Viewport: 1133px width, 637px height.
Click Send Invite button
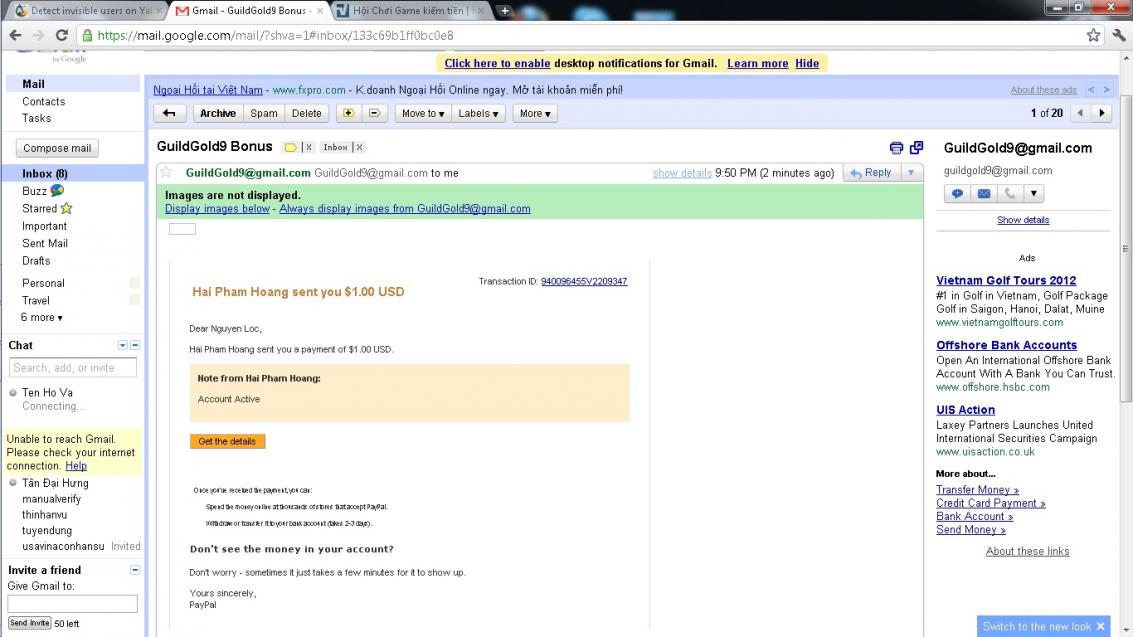pos(30,623)
